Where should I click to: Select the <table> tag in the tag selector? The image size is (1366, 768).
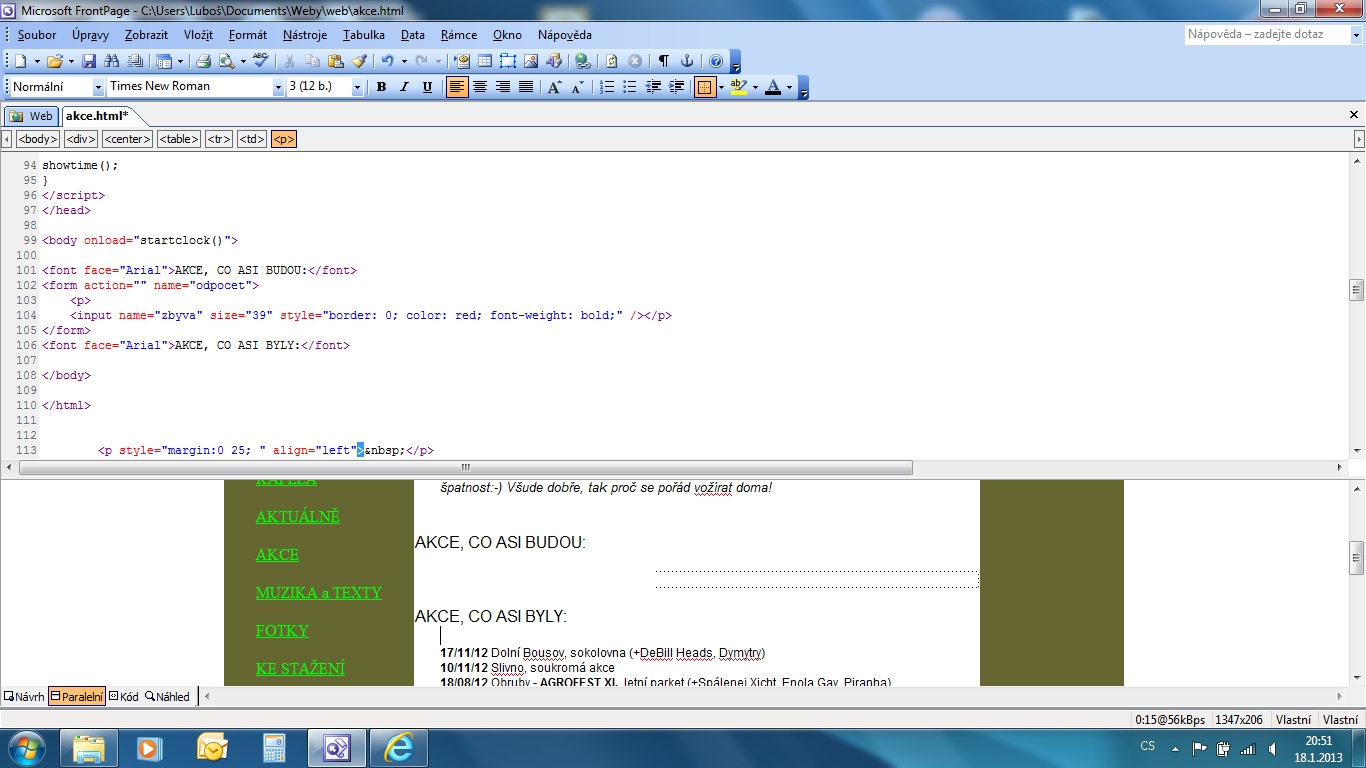[x=179, y=139]
